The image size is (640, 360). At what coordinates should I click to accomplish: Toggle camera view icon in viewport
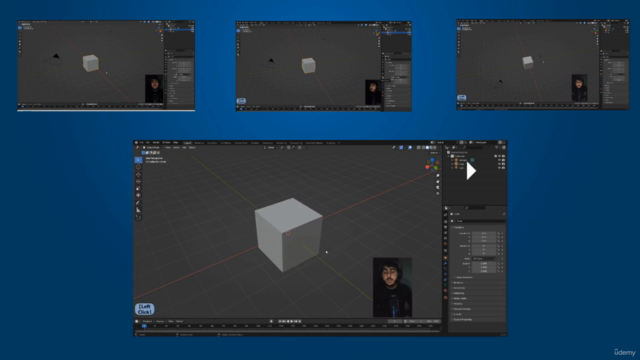[438, 187]
